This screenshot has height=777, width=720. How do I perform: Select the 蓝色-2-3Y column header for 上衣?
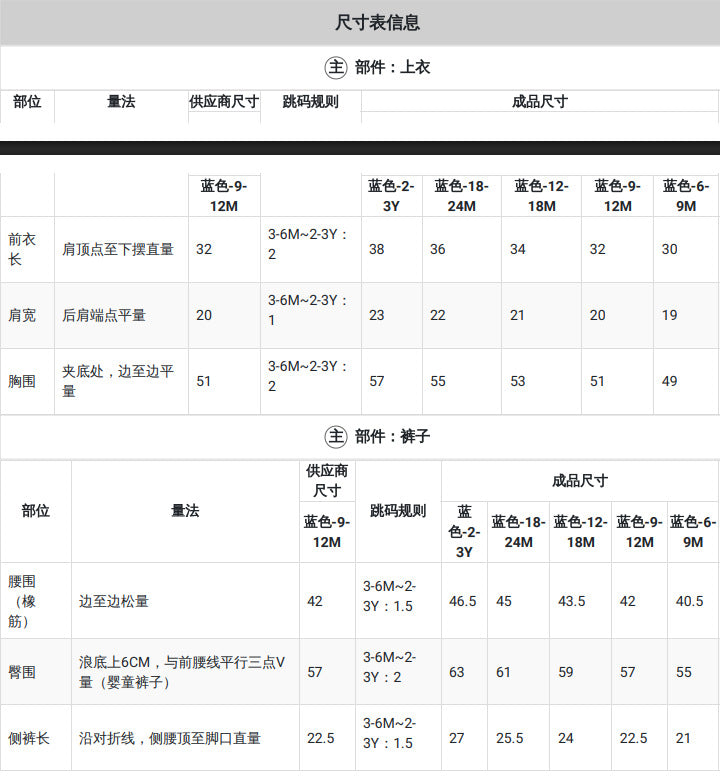(x=391, y=196)
